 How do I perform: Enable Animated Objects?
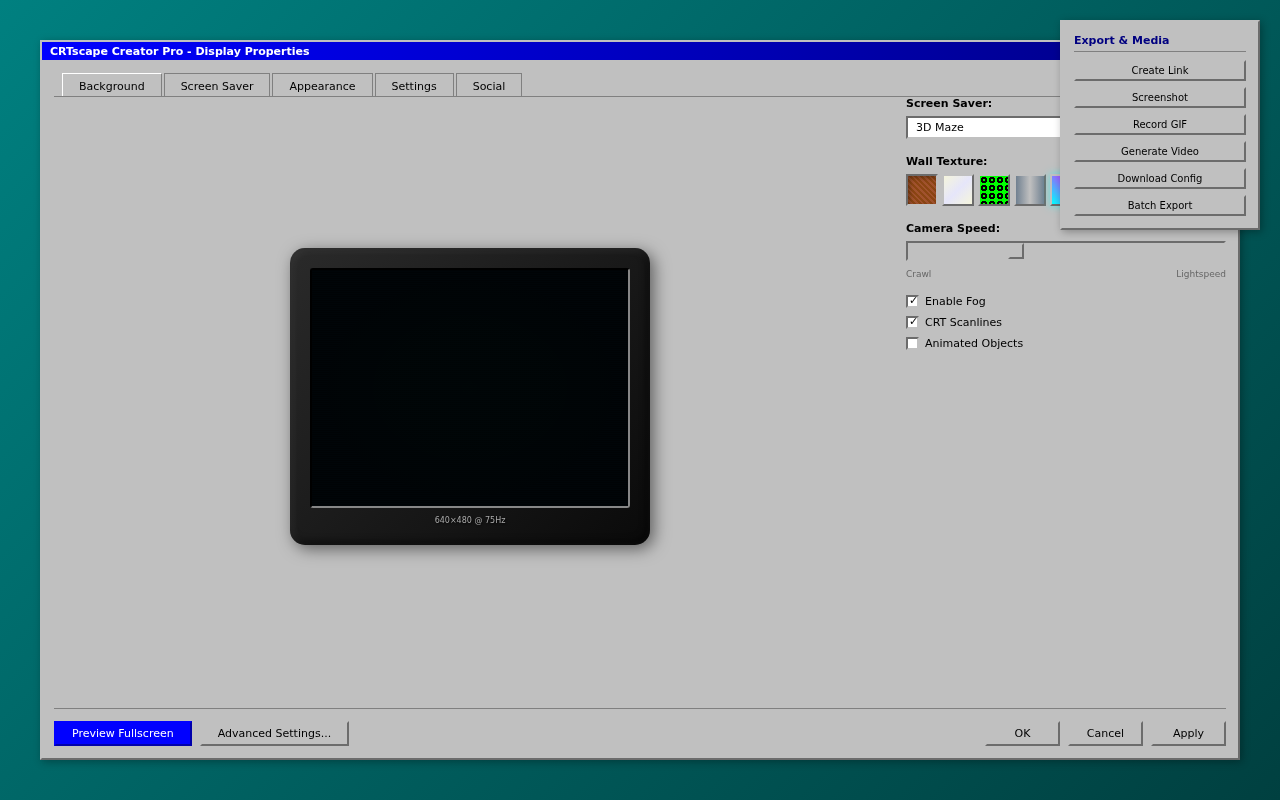point(912,343)
